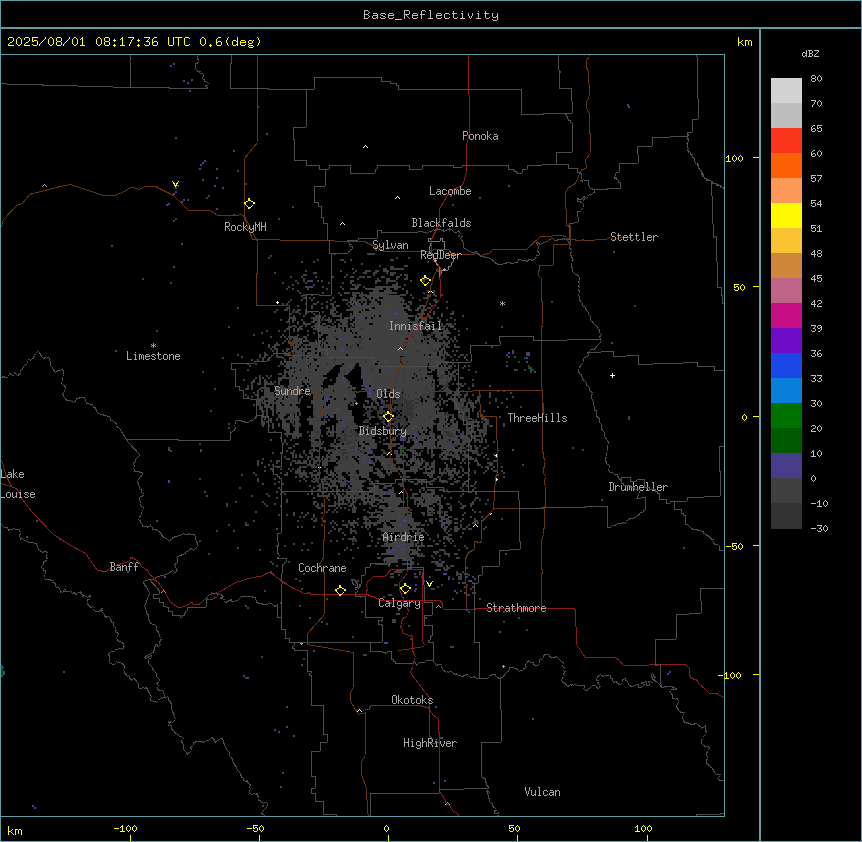
Task: Click the Drumheller label
Action: (x=638, y=487)
